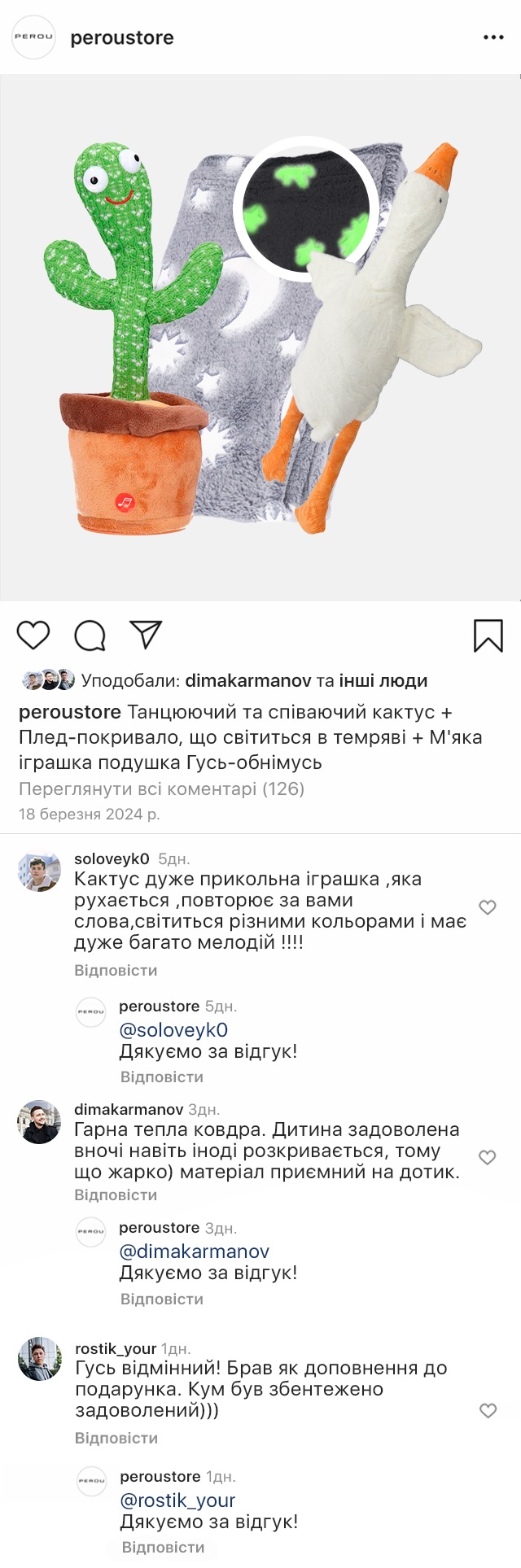Click the peroustore username in the header
Viewport: 521px width, 1568px height.
pos(122,38)
